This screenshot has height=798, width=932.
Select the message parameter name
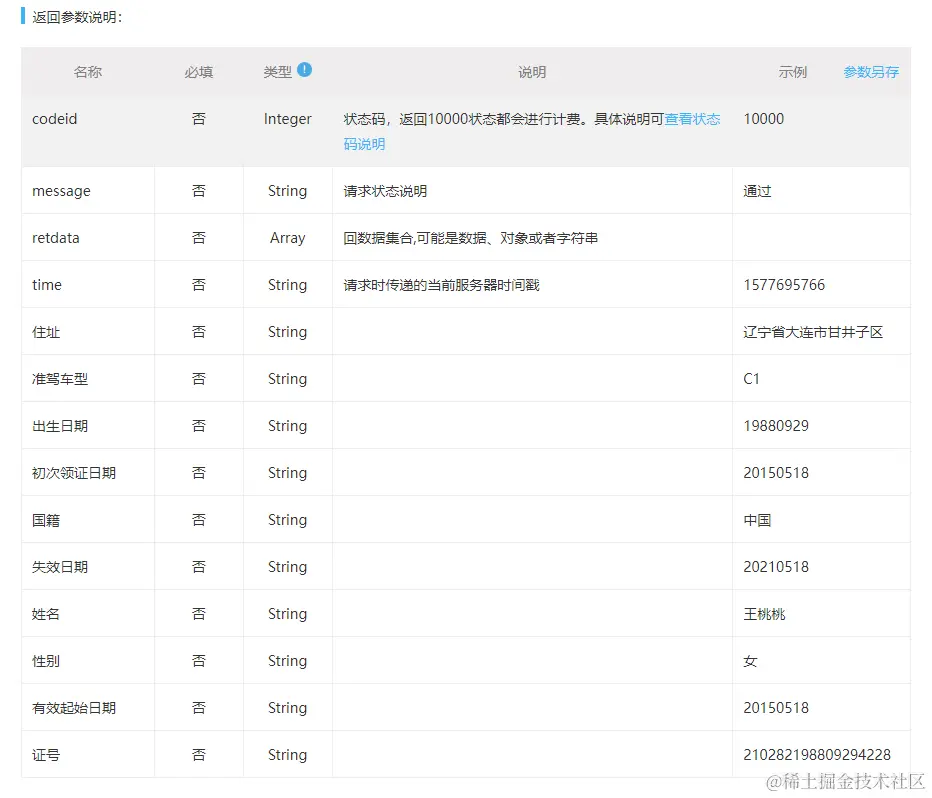(61, 191)
